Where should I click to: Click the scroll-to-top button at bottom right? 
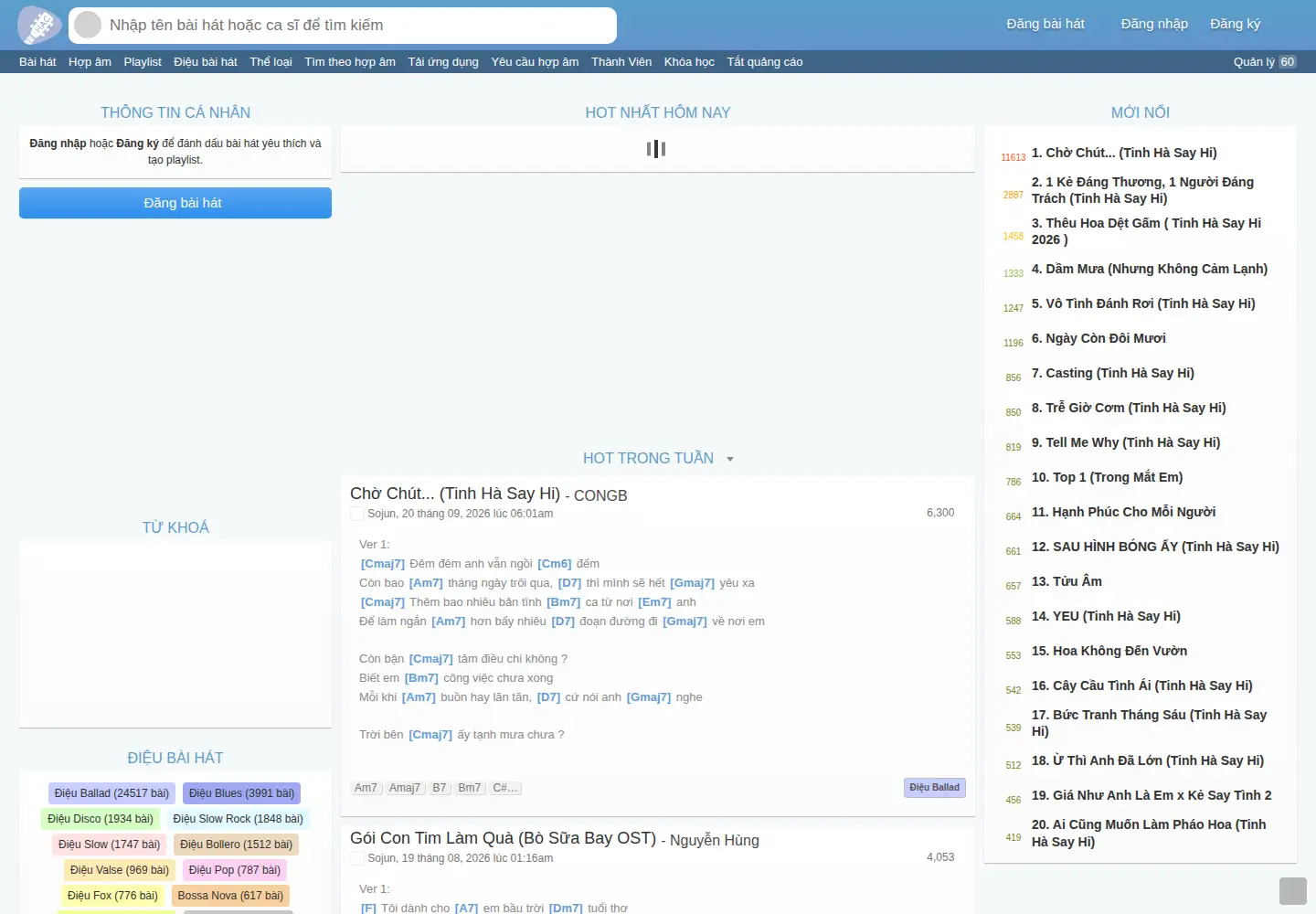[x=1293, y=891]
